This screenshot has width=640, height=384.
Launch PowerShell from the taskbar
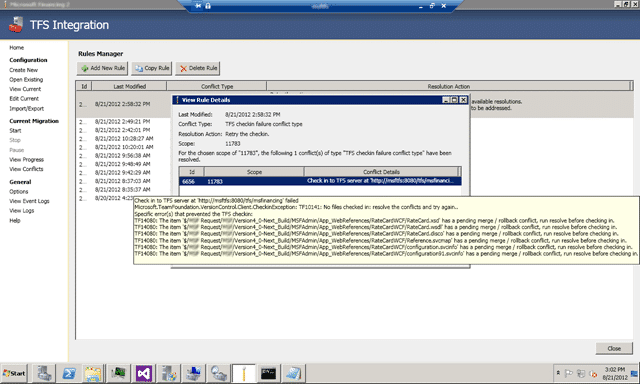point(69,373)
